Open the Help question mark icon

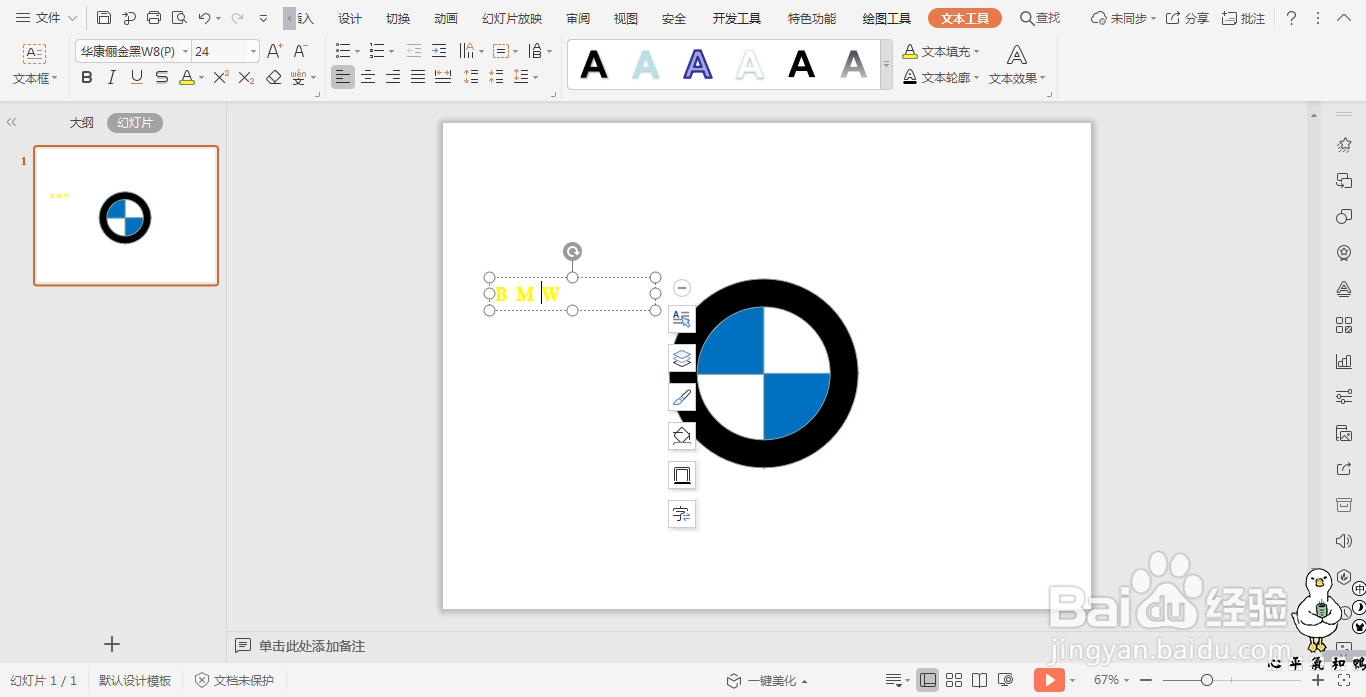(1291, 18)
